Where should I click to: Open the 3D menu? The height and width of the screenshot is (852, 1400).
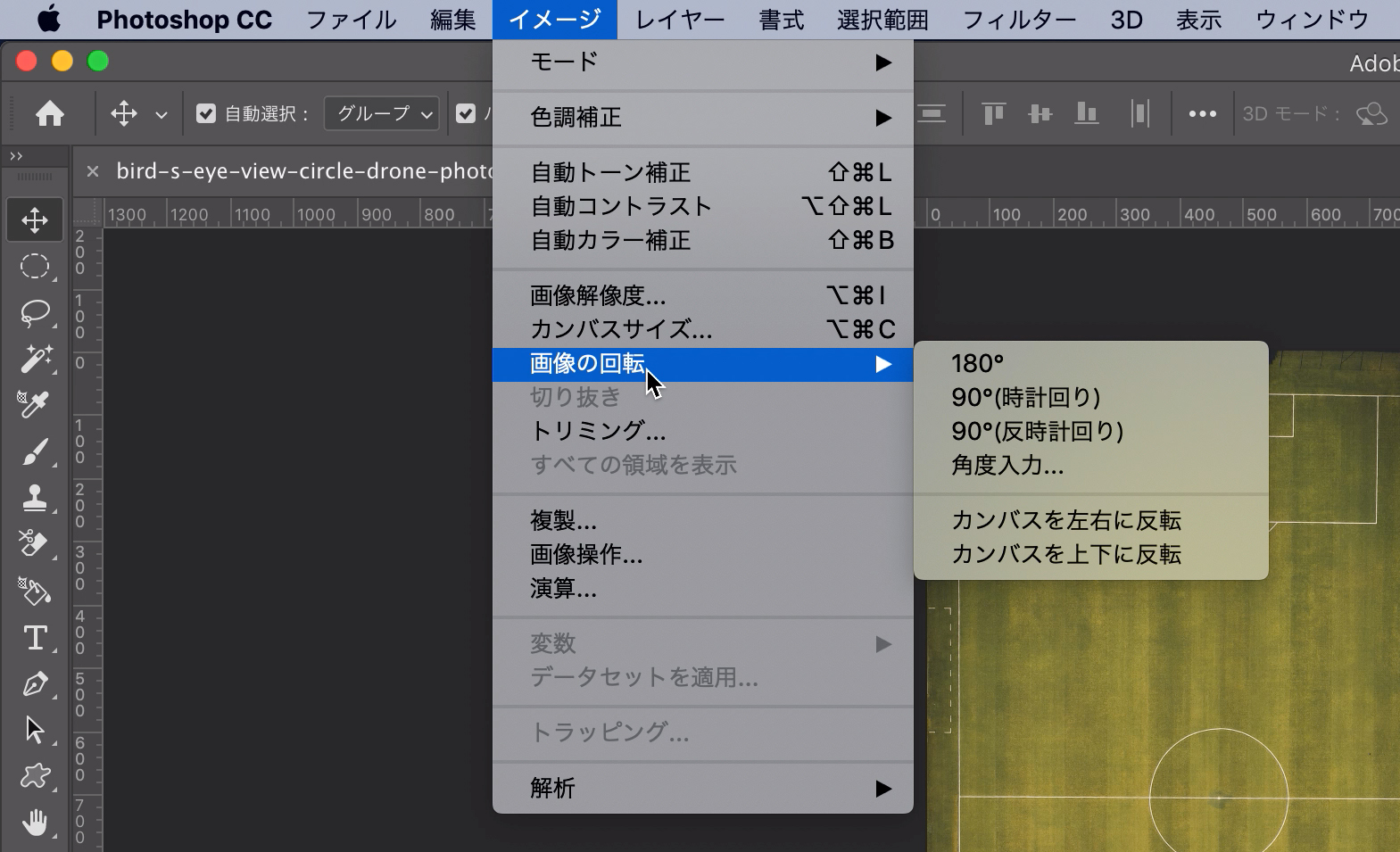click(x=1127, y=19)
